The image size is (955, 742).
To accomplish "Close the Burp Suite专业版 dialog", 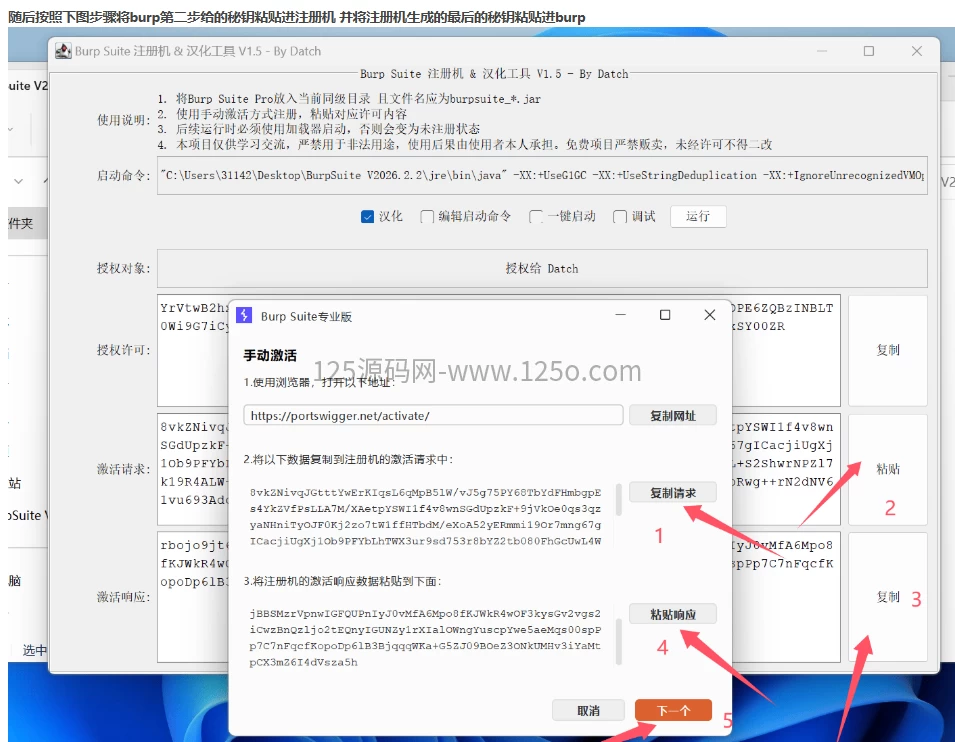I will (710, 315).
